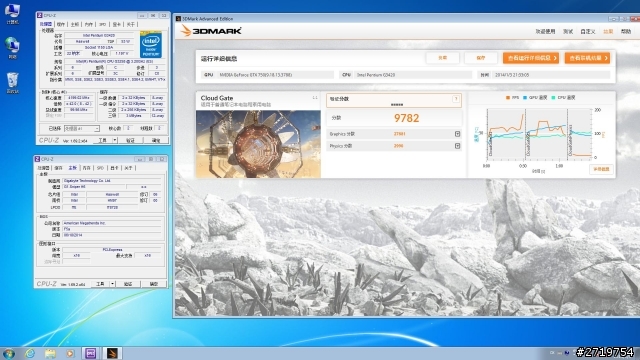Expand the Physics score row

[x=457, y=146]
